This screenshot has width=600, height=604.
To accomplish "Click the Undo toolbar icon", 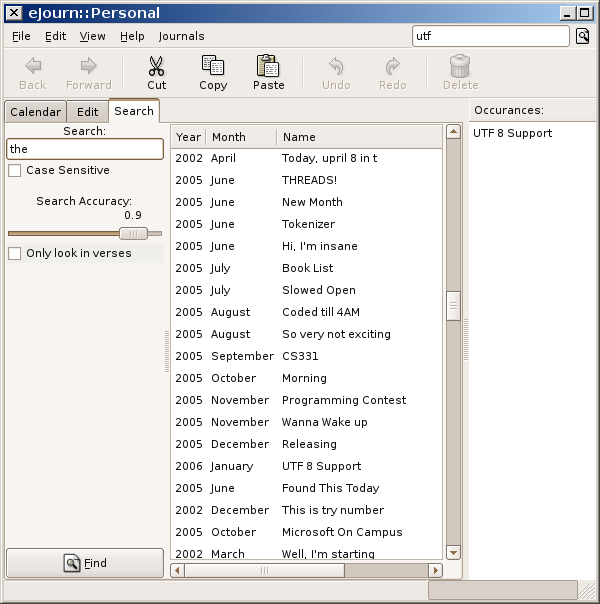I will point(336,66).
